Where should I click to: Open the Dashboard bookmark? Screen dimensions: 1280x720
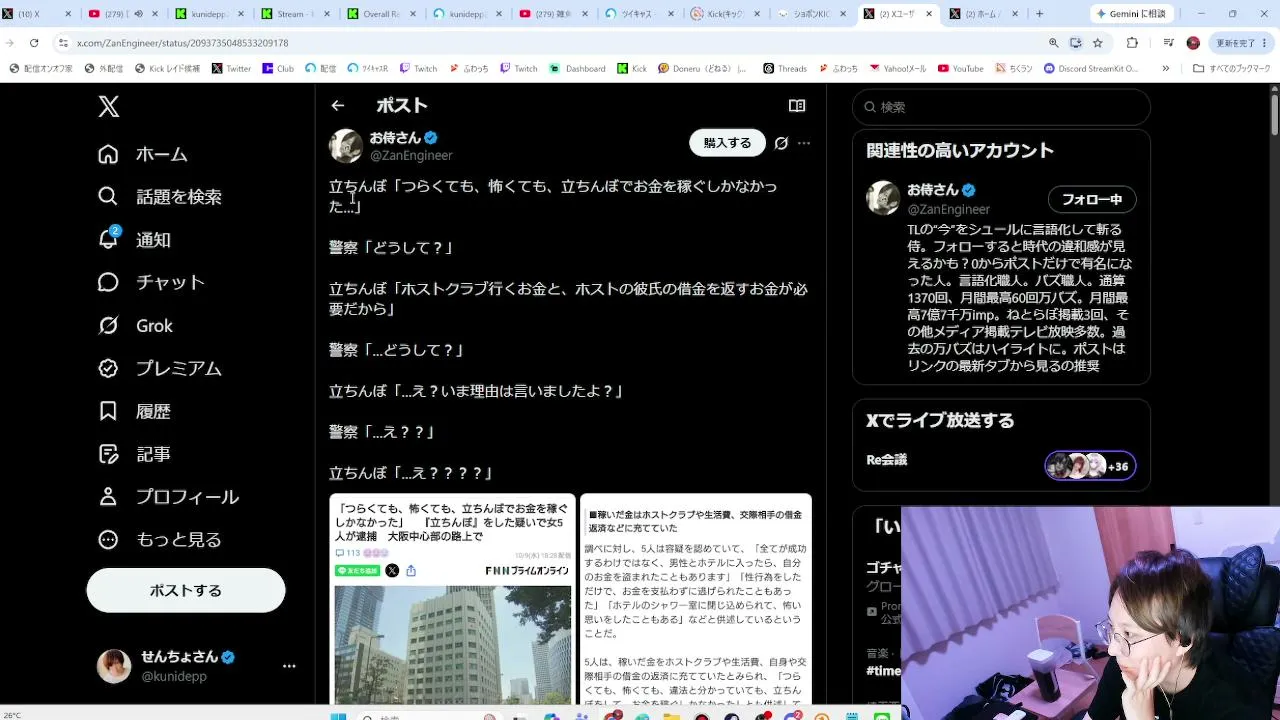(577, 69)
